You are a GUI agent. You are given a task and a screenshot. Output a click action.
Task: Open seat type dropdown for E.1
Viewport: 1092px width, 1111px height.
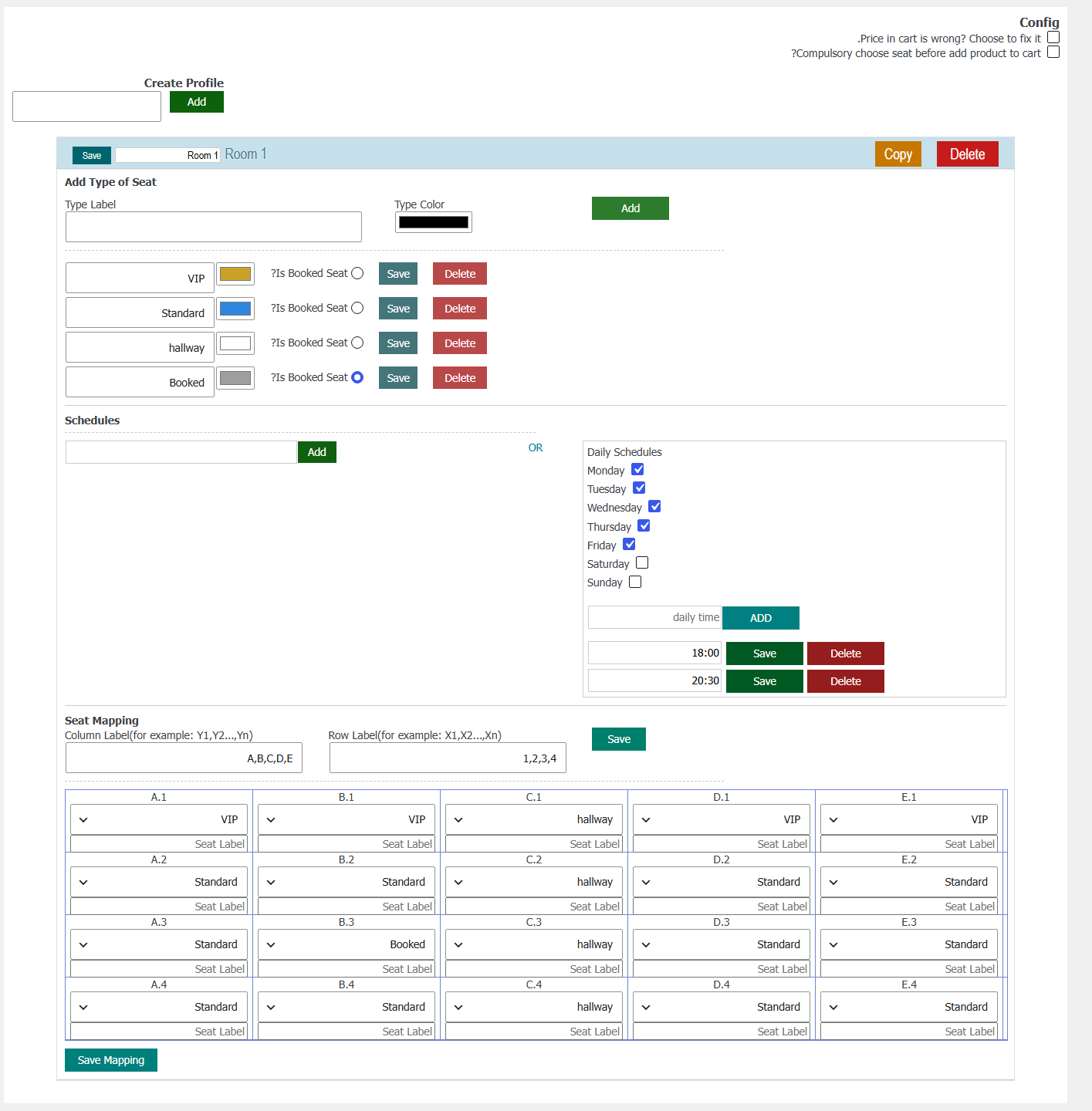[909, 819]
